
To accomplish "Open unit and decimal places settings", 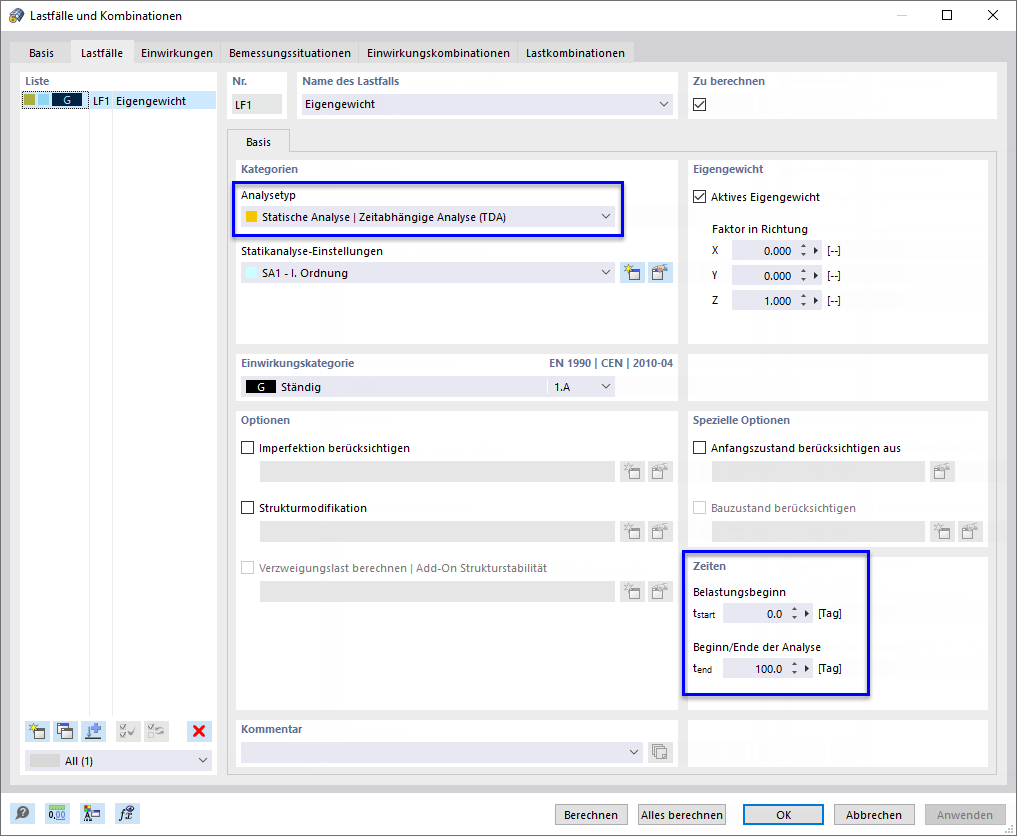I will (x=57, y=813).
